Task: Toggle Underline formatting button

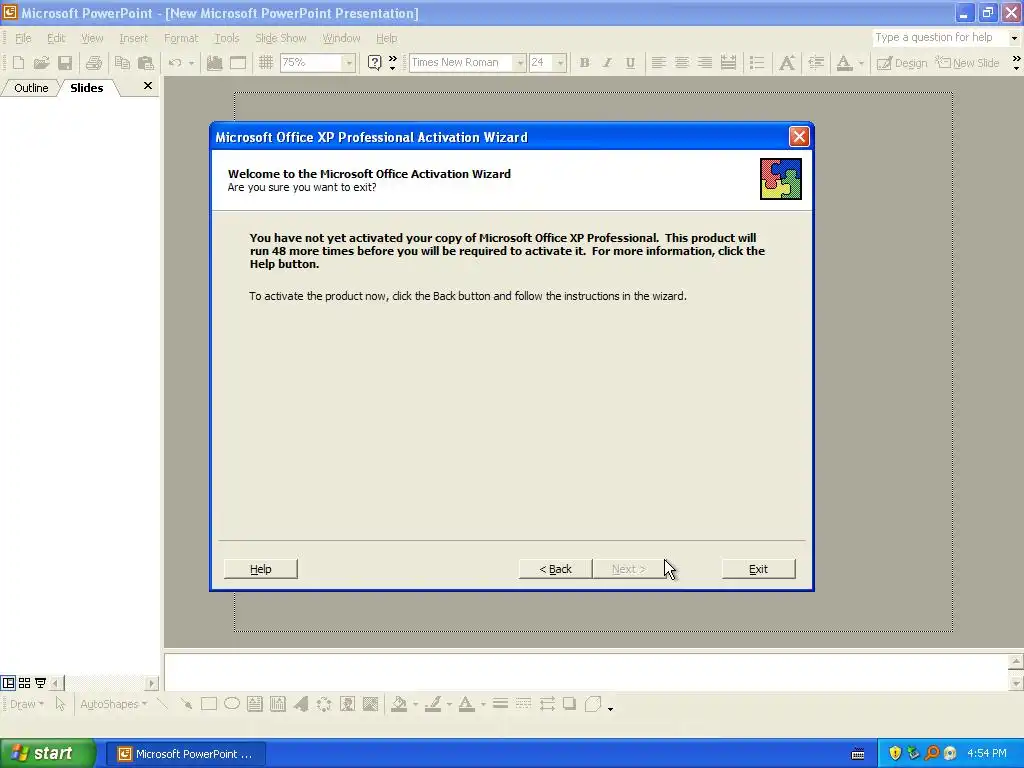Action: [x=630, y=63]
